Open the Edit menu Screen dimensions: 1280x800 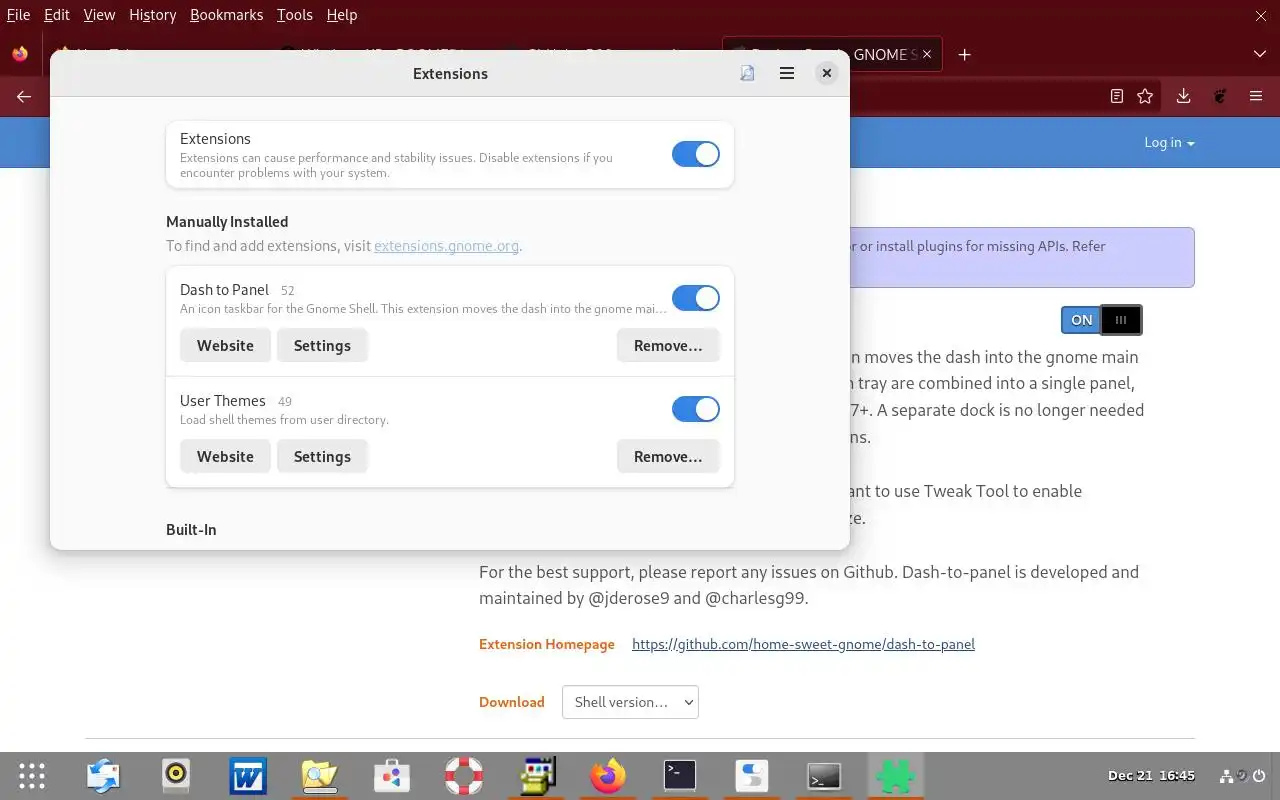point(57,15)
